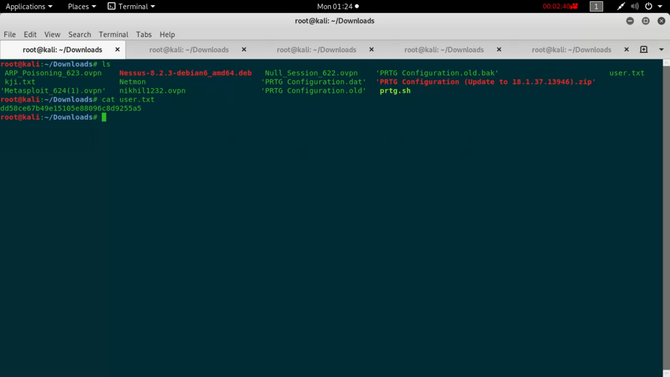
Task: Close the third terminal tab
Action: (x=371, y=50)
